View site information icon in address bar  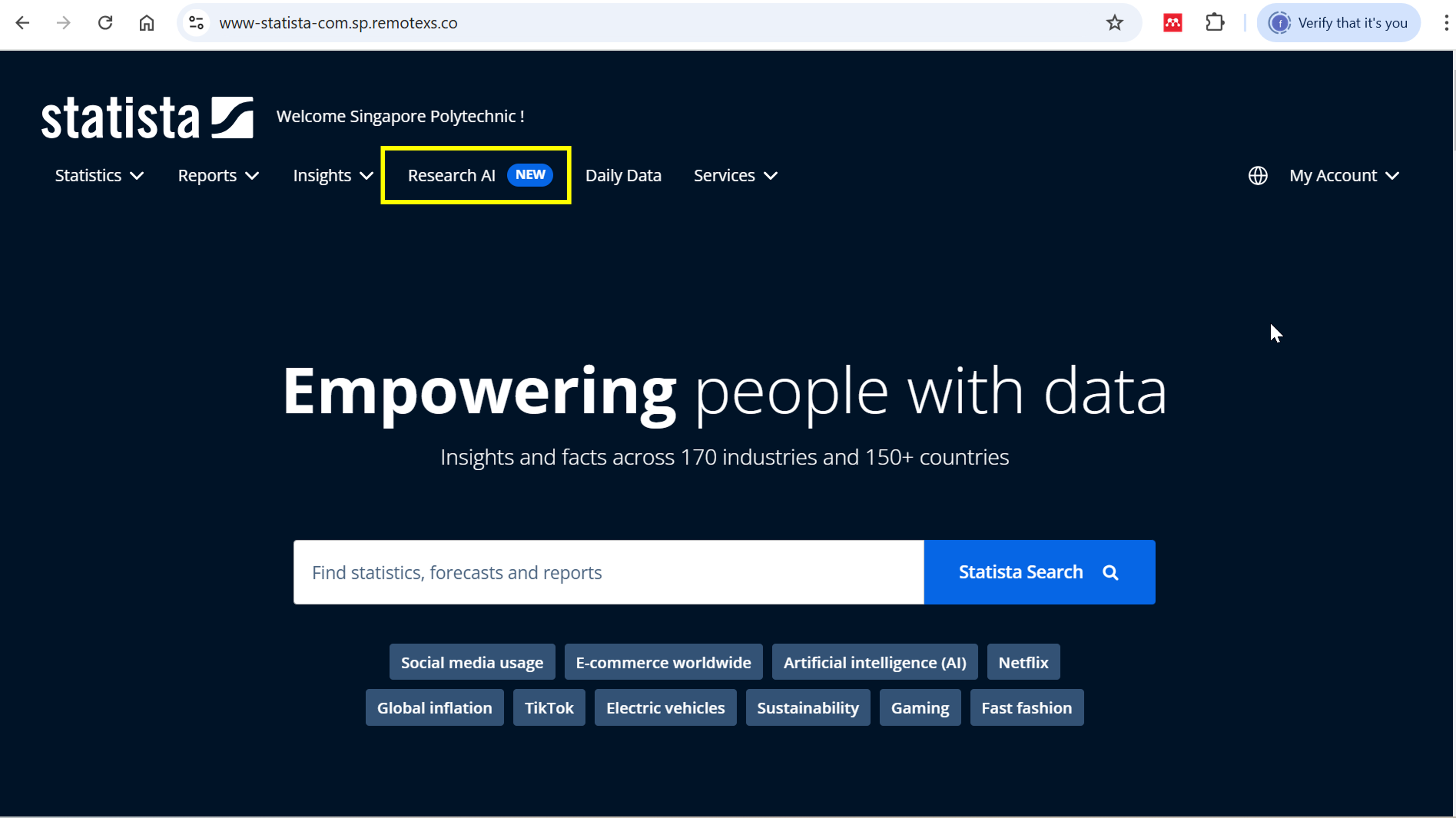[x=196, y=22]
